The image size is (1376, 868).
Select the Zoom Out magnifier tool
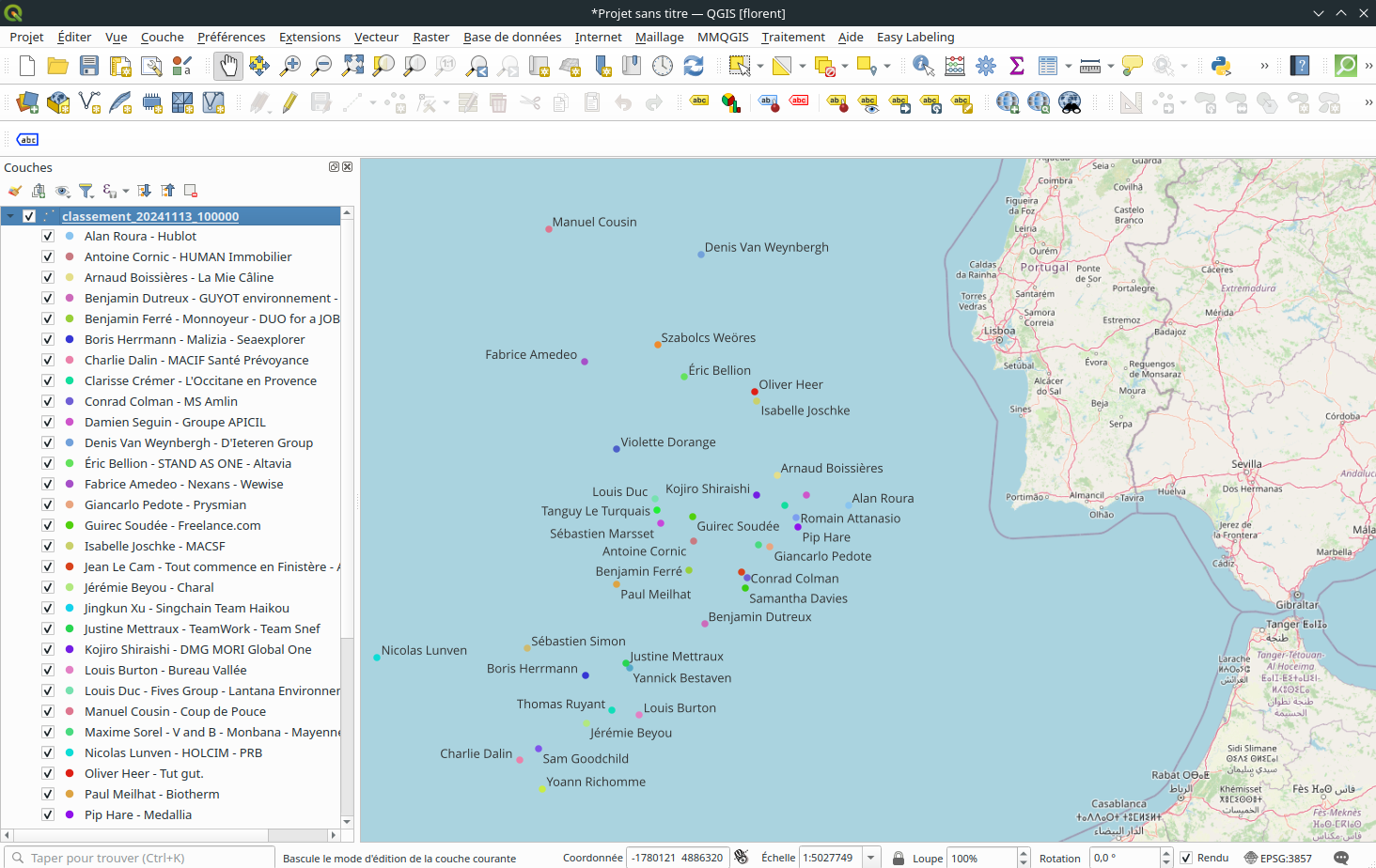[x=321, y=66]
